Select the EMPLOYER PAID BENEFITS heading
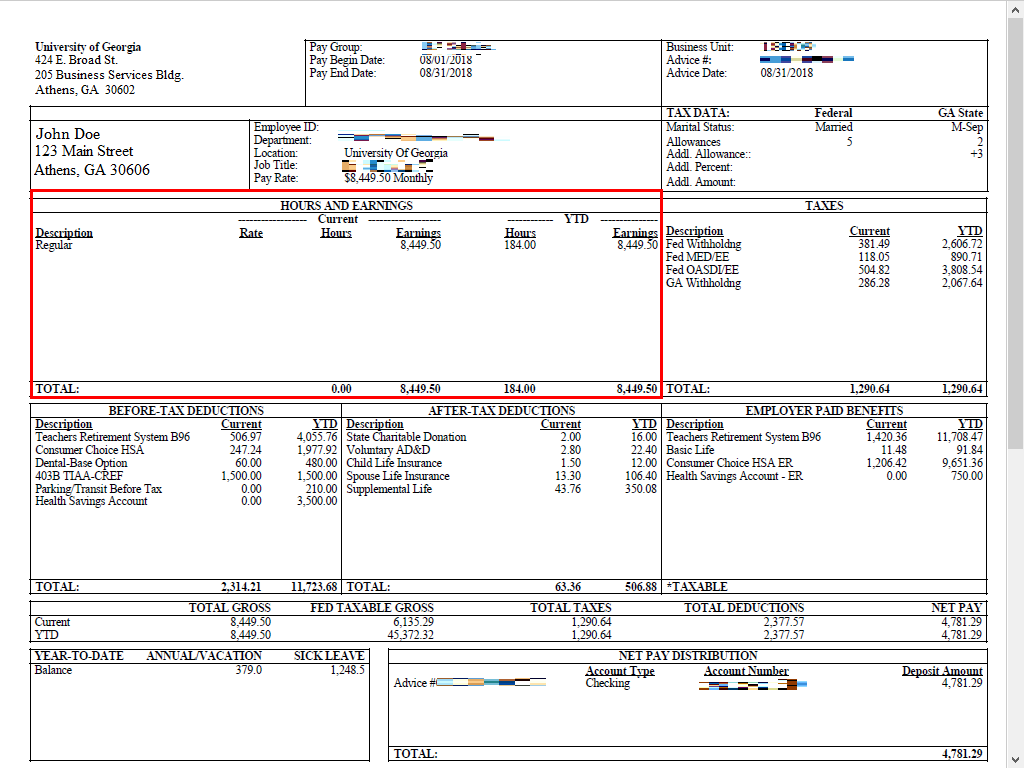 [x=824, y=411]
